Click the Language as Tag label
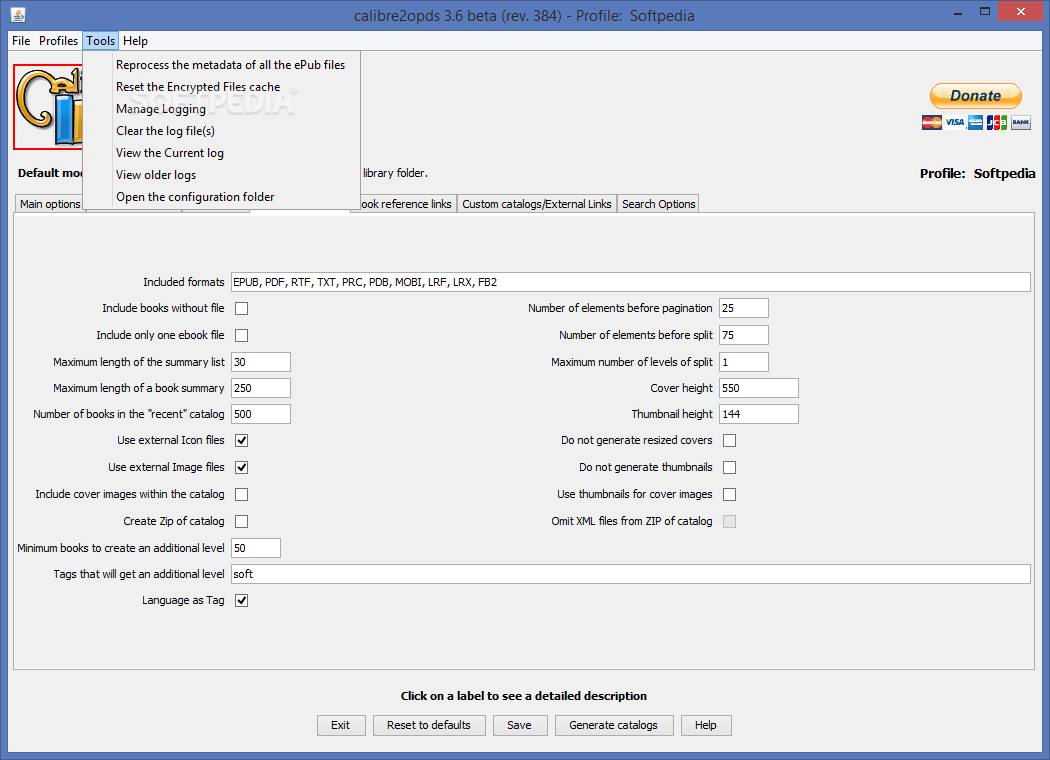This screenshot has height=760, width=1050. (183, 601)
